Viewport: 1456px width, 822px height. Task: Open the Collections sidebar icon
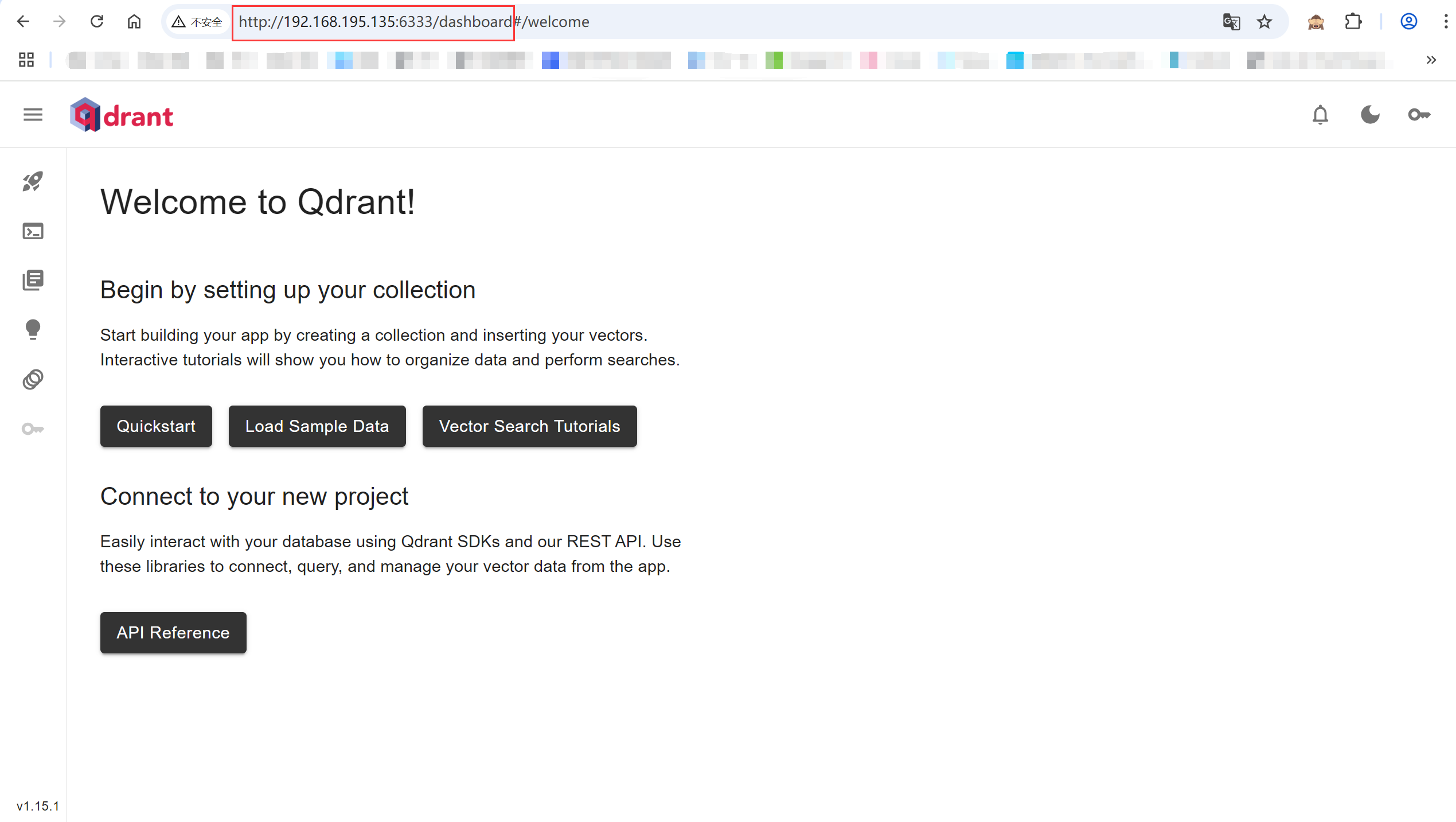[33, 281]
